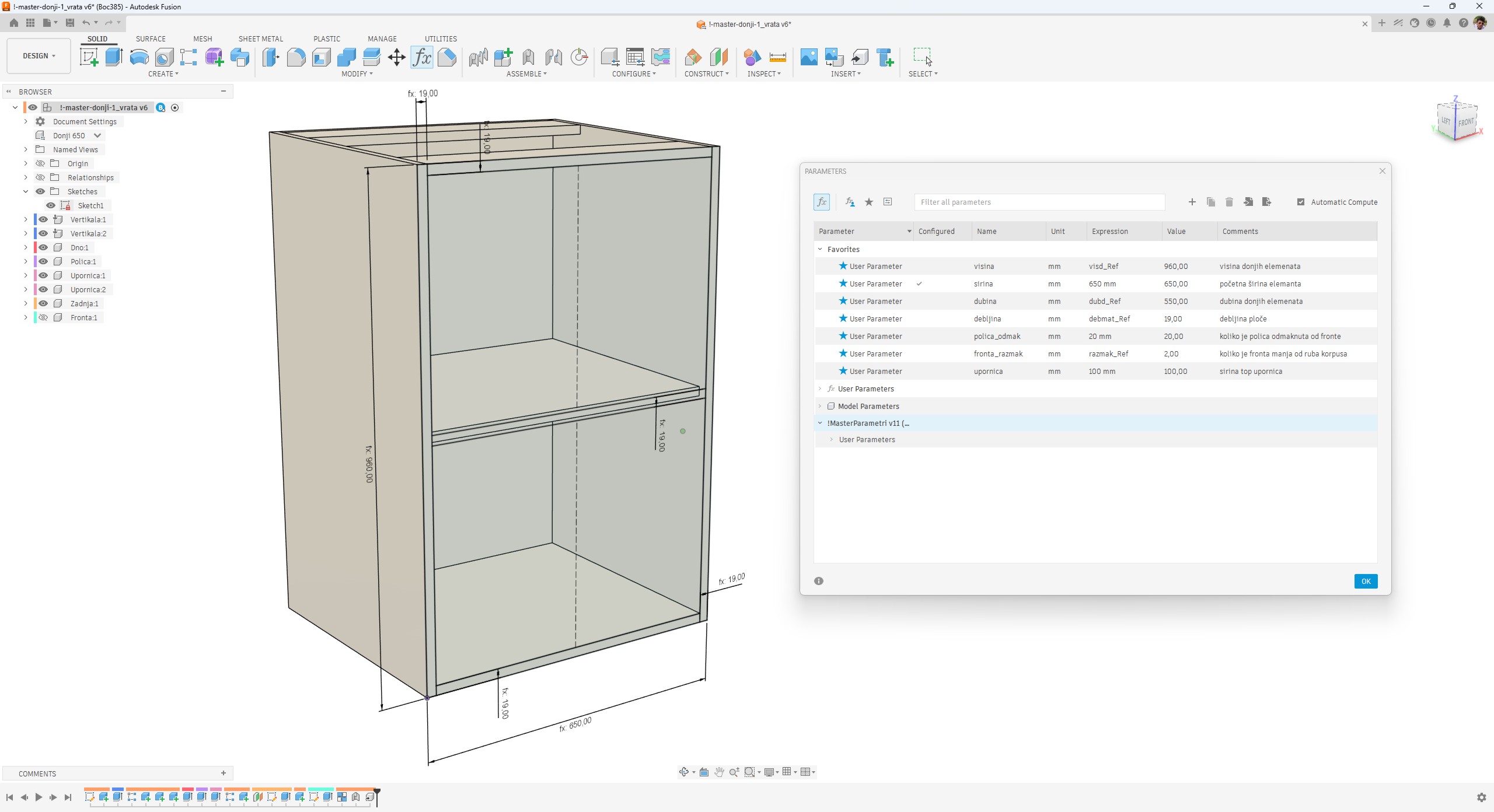
Task: Show the hidden Fronta:1 component
Action: [43, 317]
